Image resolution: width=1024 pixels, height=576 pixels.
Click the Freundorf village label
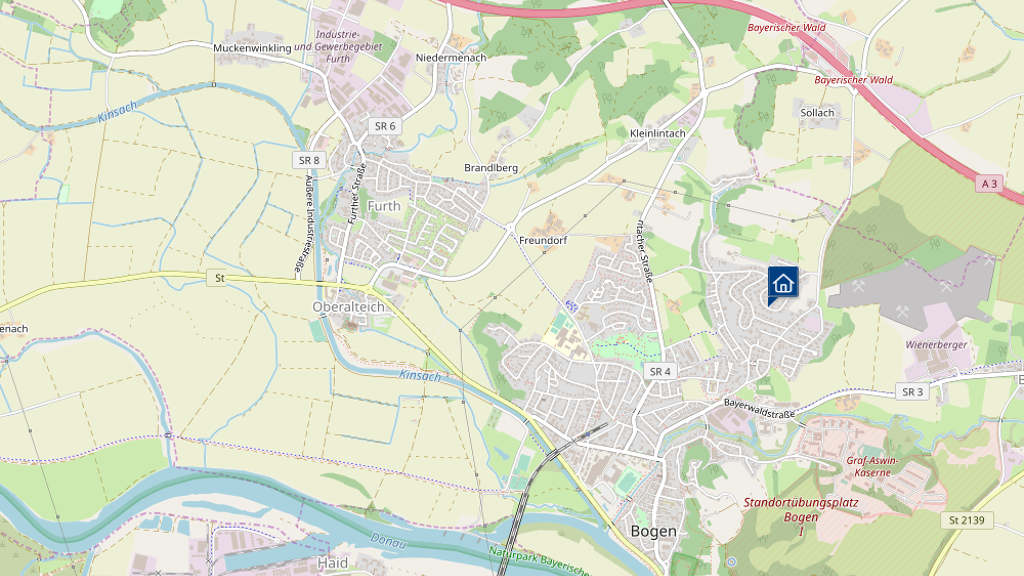tap(543, 240)
